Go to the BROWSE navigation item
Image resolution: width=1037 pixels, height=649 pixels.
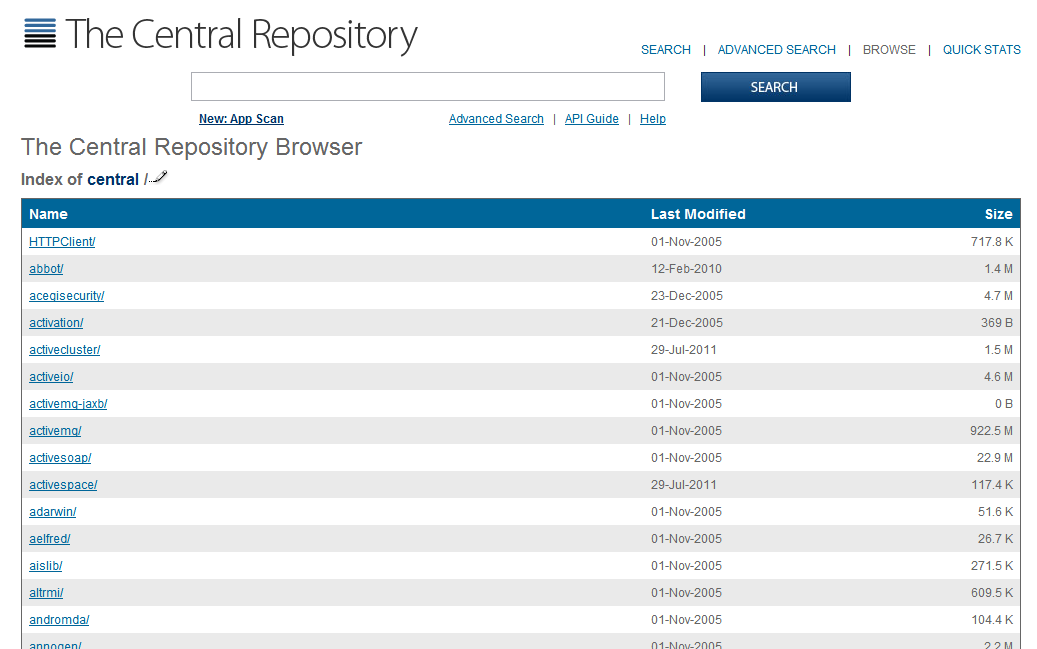889,50
